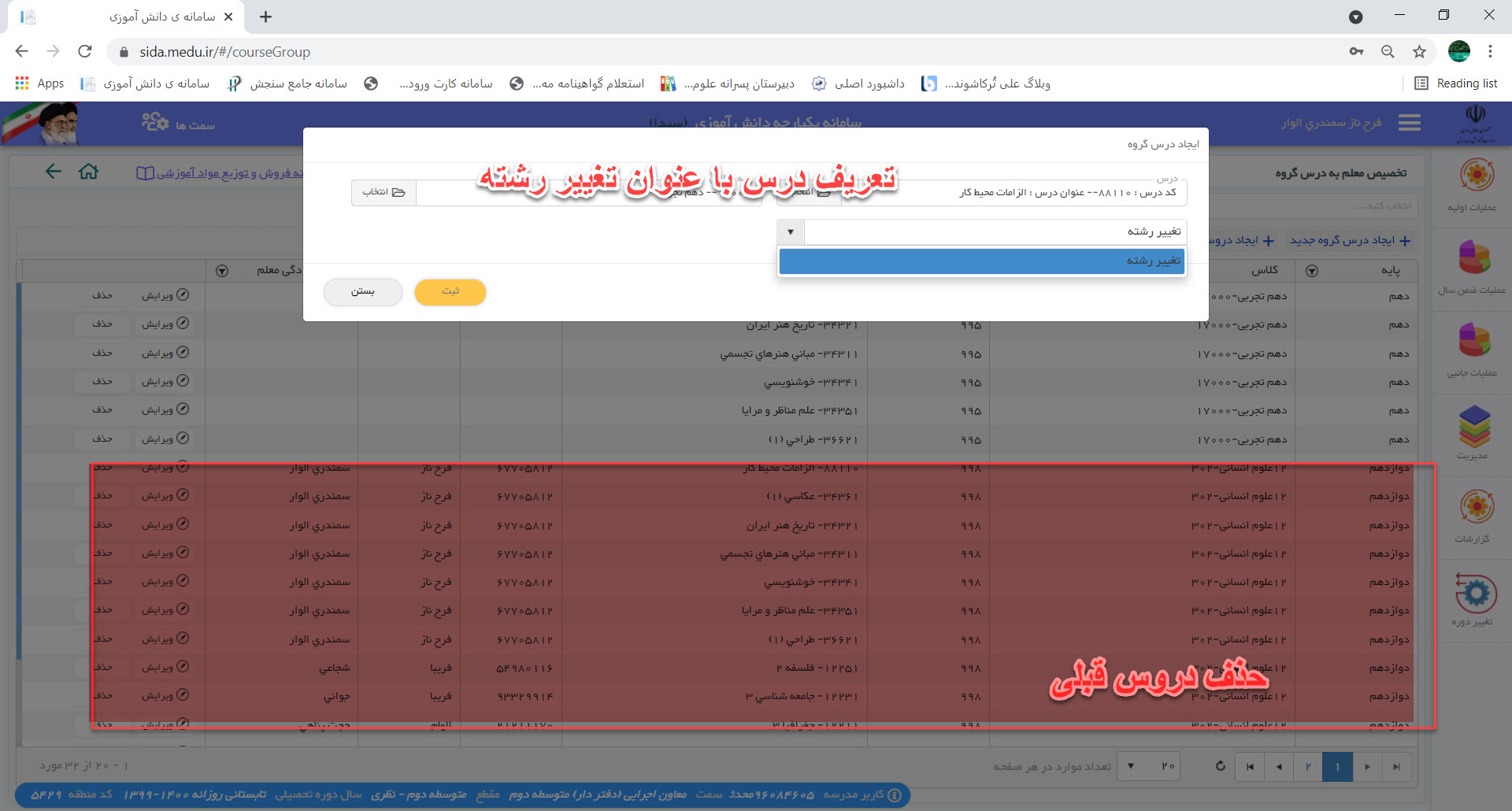Click the yellow ثبت button in dialog
Viewport: 1512px width, 811px height.
(450, 292)
